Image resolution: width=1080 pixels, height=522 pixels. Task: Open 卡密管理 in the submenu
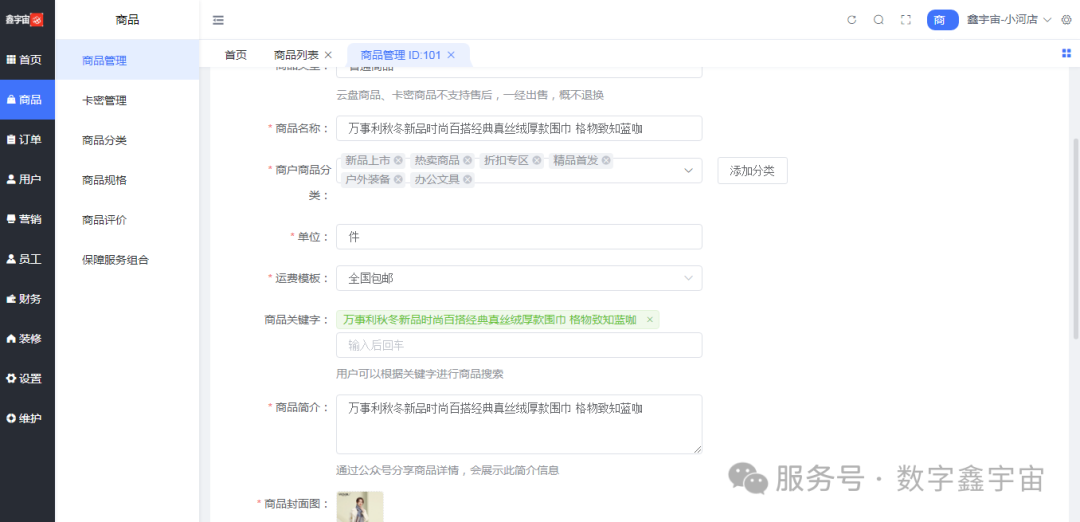tap(127, 101)
